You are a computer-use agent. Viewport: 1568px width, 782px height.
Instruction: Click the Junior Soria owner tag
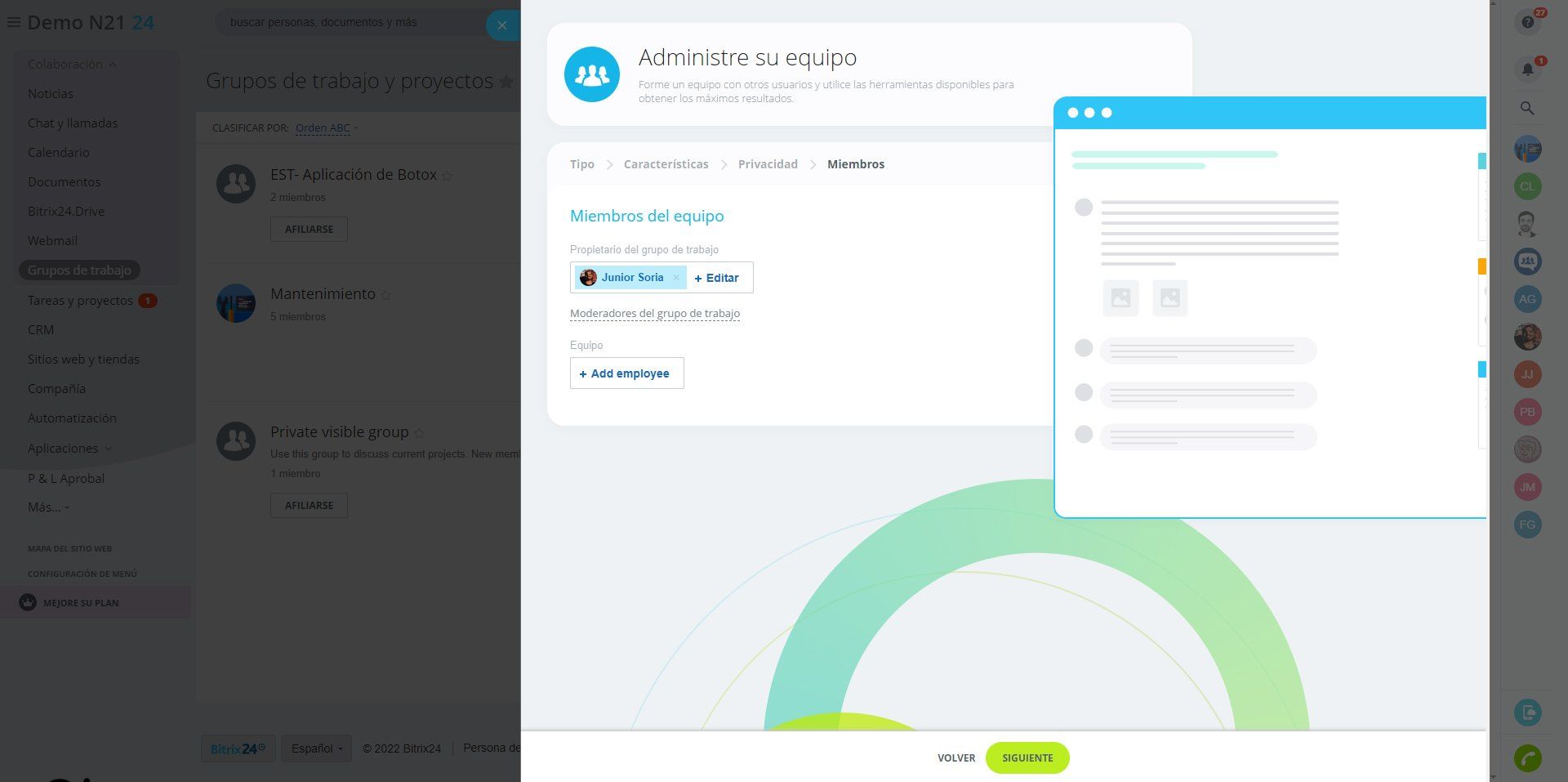pyautogui.click(x=630, y=278)
